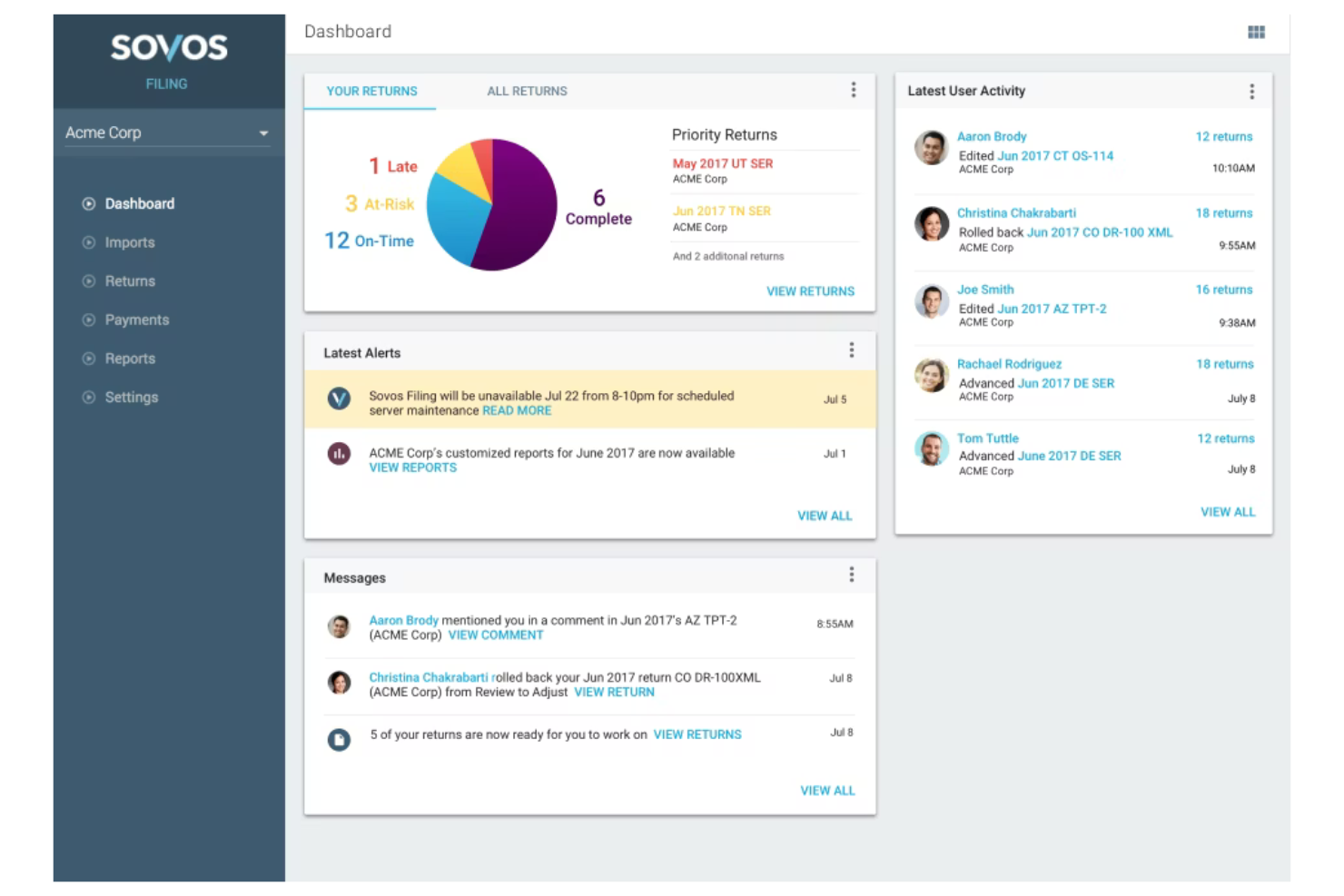
Task: Open Jun 2017 CO DR-100 XML link
Action: [1100, 232]
